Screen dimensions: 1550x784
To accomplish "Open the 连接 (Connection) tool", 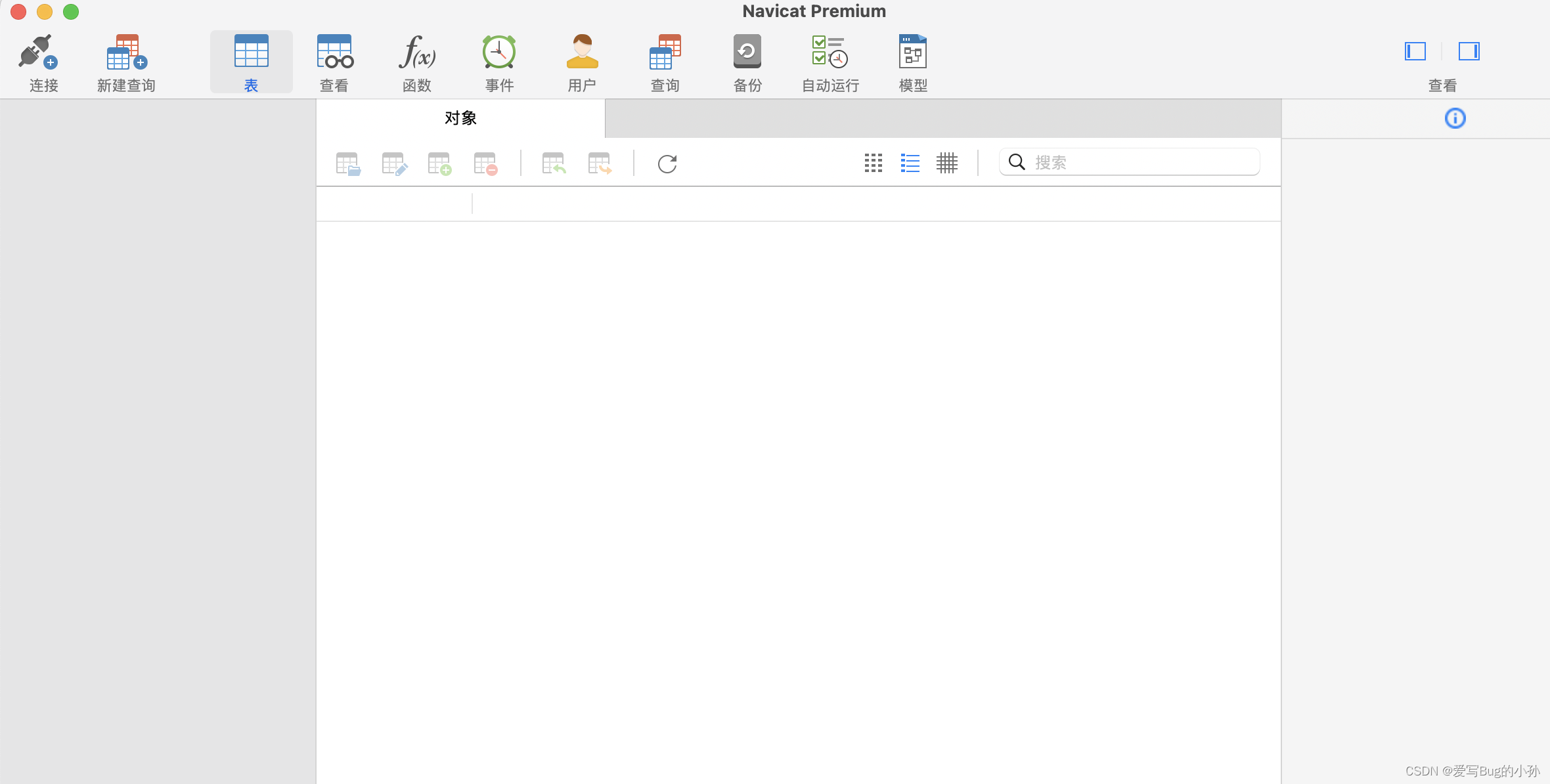I will (x=43, y=62).
